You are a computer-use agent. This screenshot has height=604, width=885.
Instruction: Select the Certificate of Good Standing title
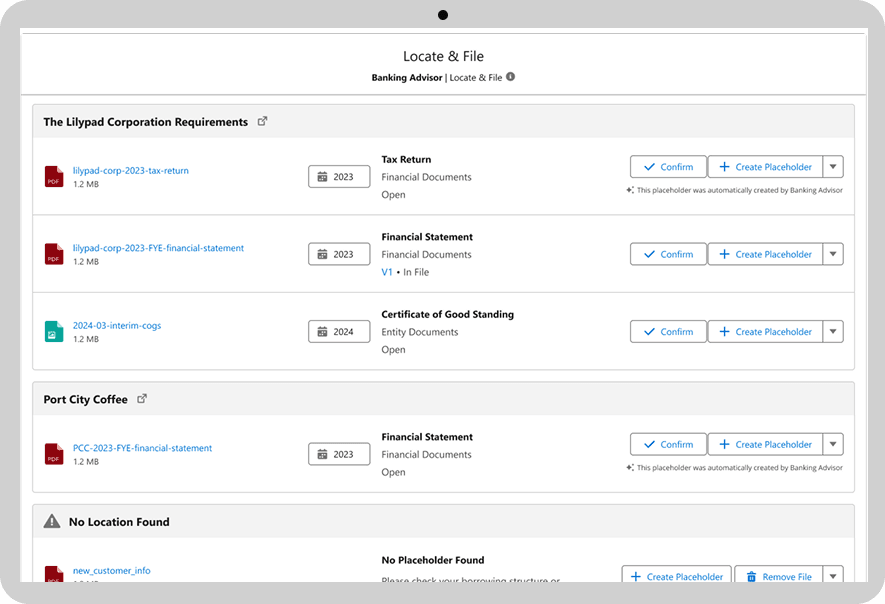click(x=448, y=314)
